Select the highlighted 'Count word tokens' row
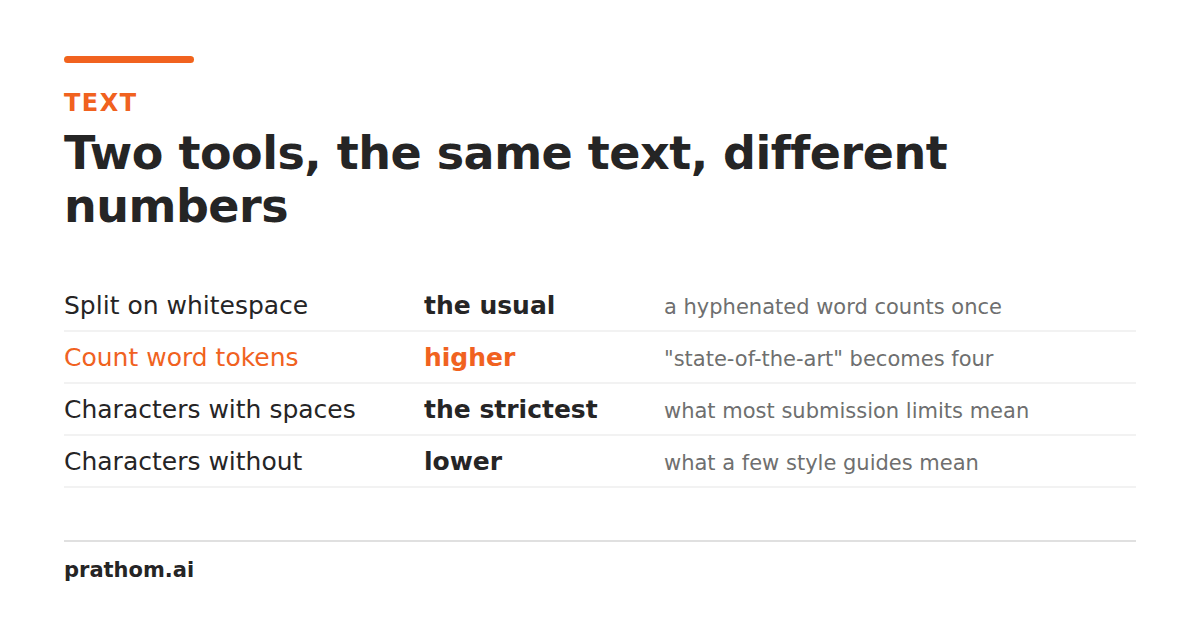 point(600,358)
